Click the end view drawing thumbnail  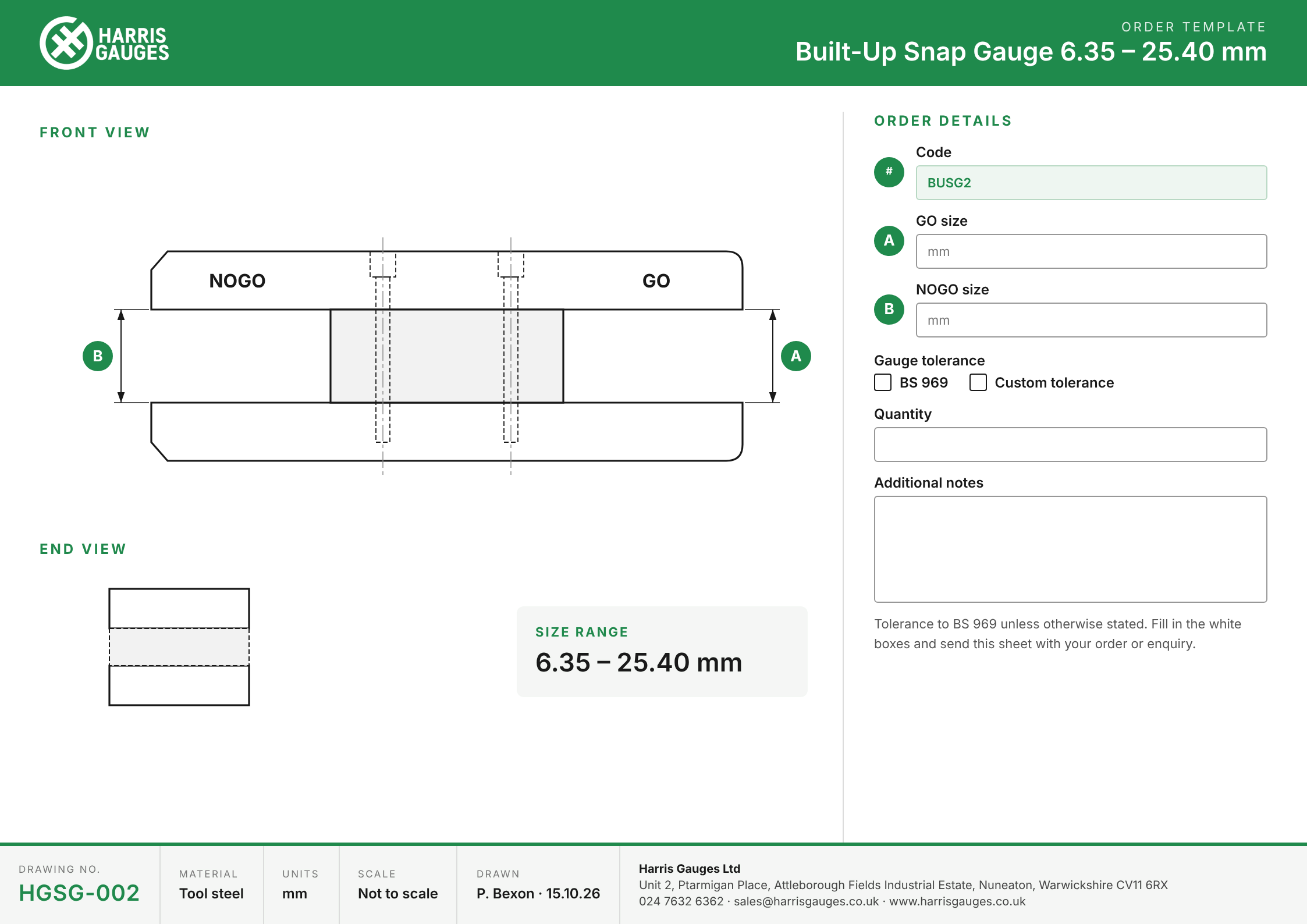pos(179,647)
